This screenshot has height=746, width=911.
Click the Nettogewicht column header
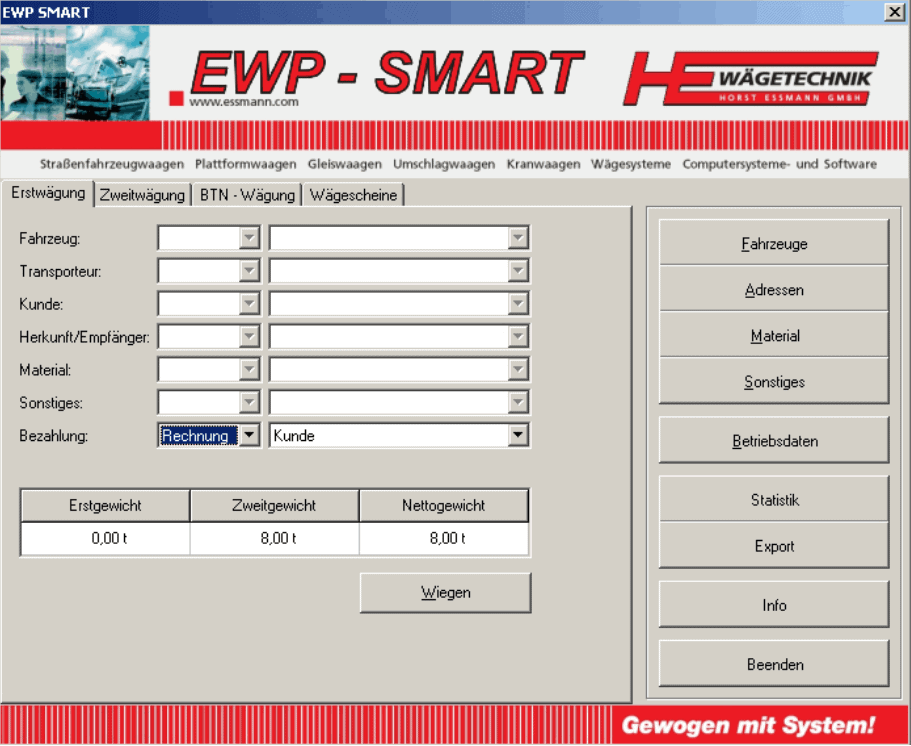point(444,505)
